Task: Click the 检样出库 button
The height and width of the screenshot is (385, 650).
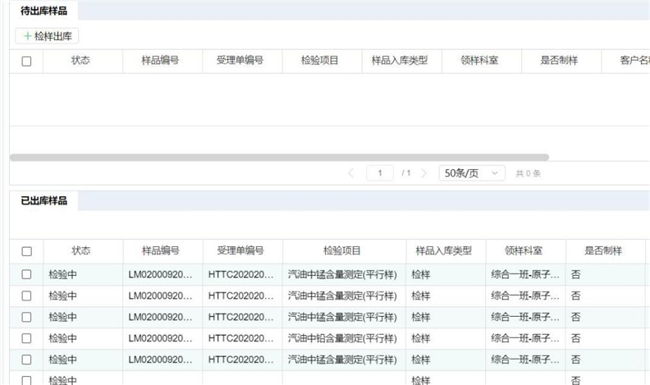Action: tap(47, 36)
